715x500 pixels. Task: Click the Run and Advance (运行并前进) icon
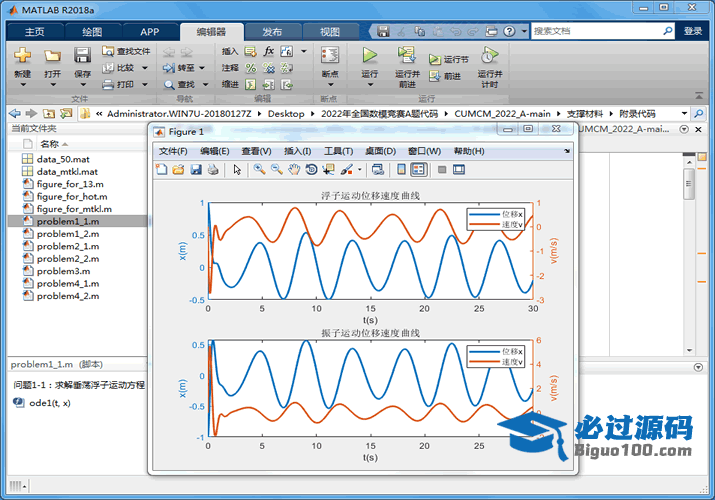(x=406, y=55)
